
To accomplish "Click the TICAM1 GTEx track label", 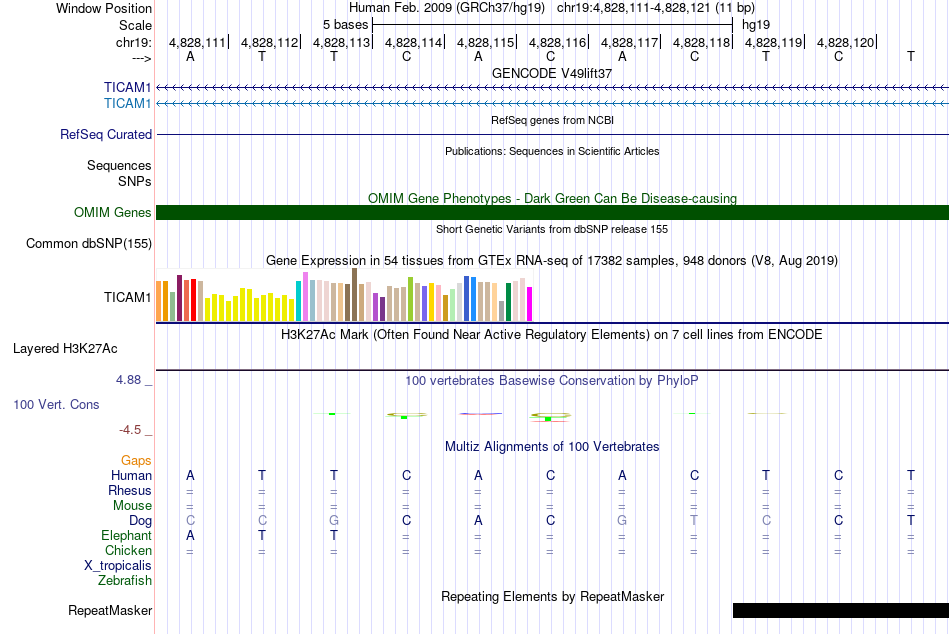I will point(127,298).
